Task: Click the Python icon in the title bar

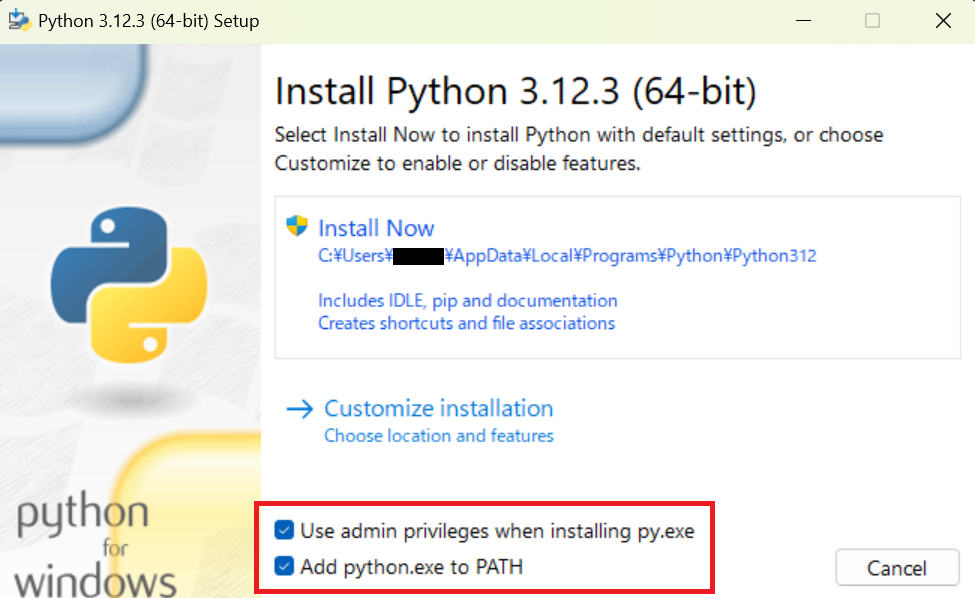Action: click(x=20, y=20)
